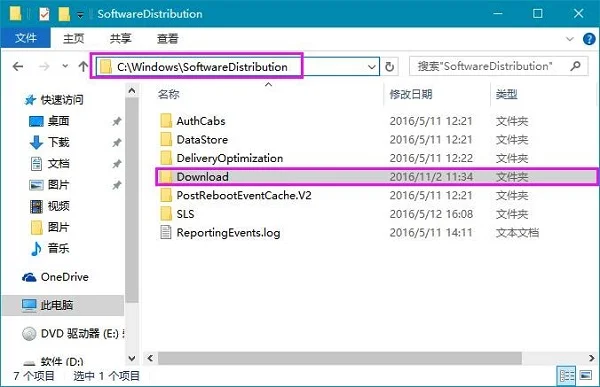Image resolution: width=600 pixels, height=387 pixels.
Task: Click the DeliveryOptimization folder name
Action: pos(230,158)
